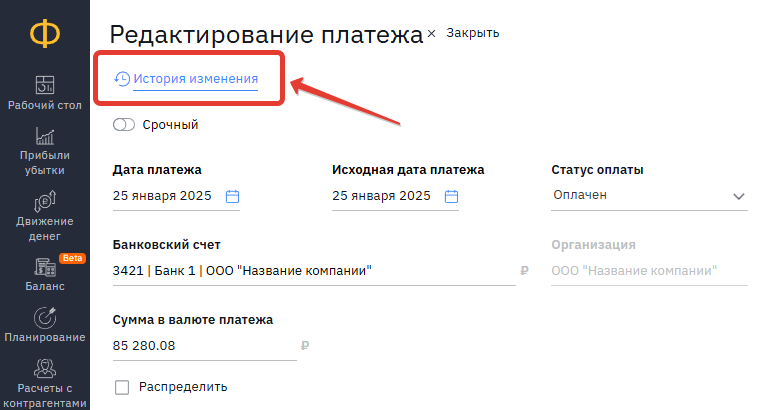Click the Оплачен status value

(x=580, y=195)
